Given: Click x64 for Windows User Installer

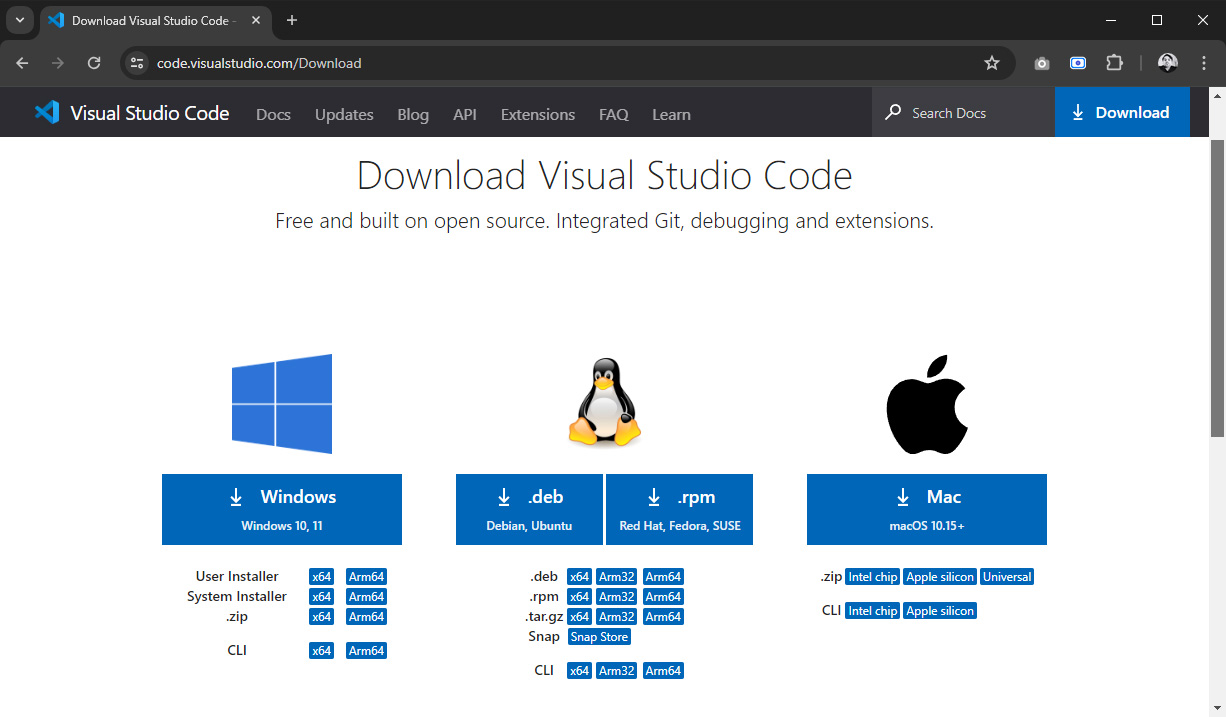Looking at the screenshot, I should coord(321,577).
